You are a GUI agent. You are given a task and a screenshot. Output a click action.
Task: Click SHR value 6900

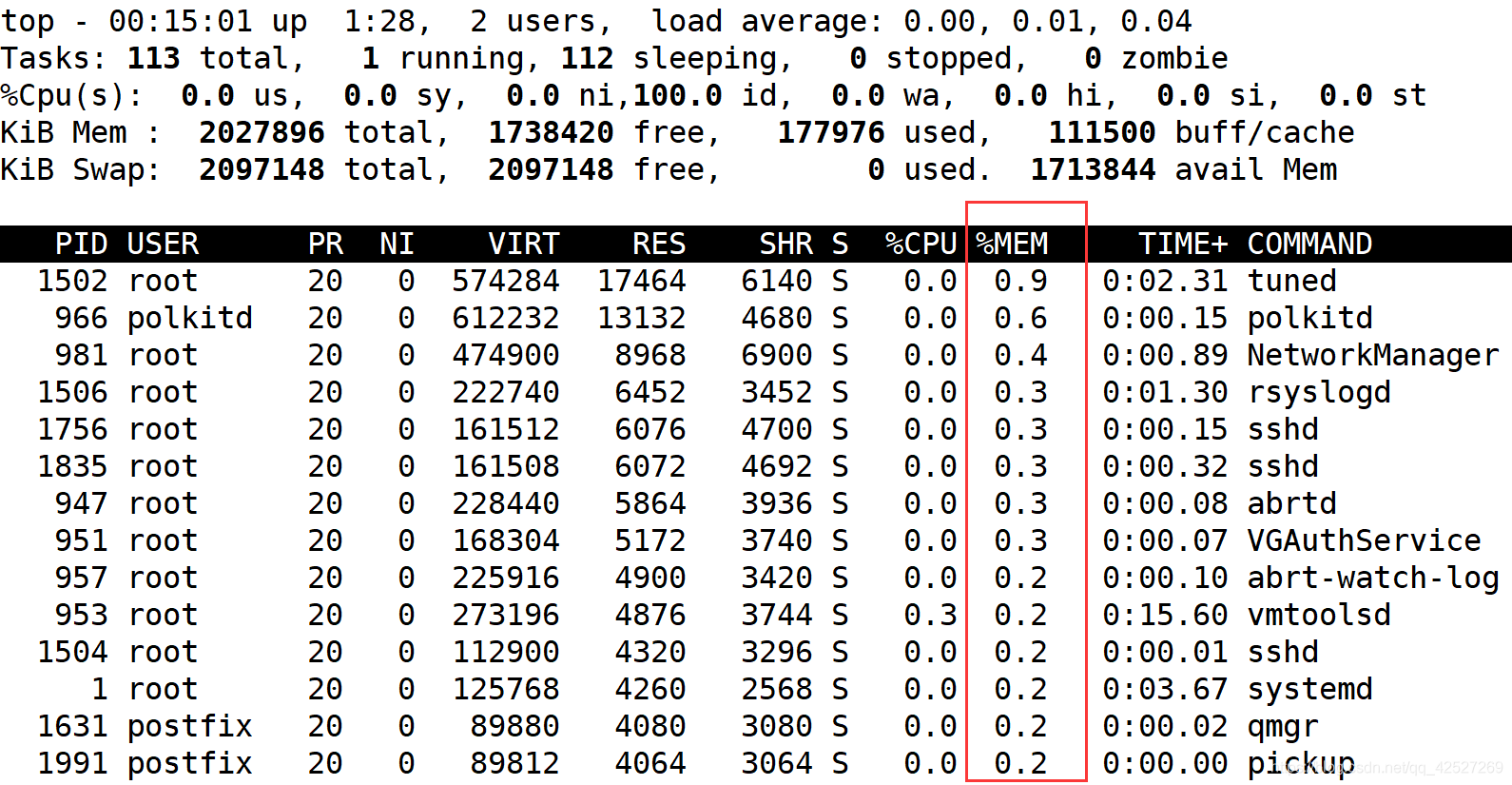point(777,356)
